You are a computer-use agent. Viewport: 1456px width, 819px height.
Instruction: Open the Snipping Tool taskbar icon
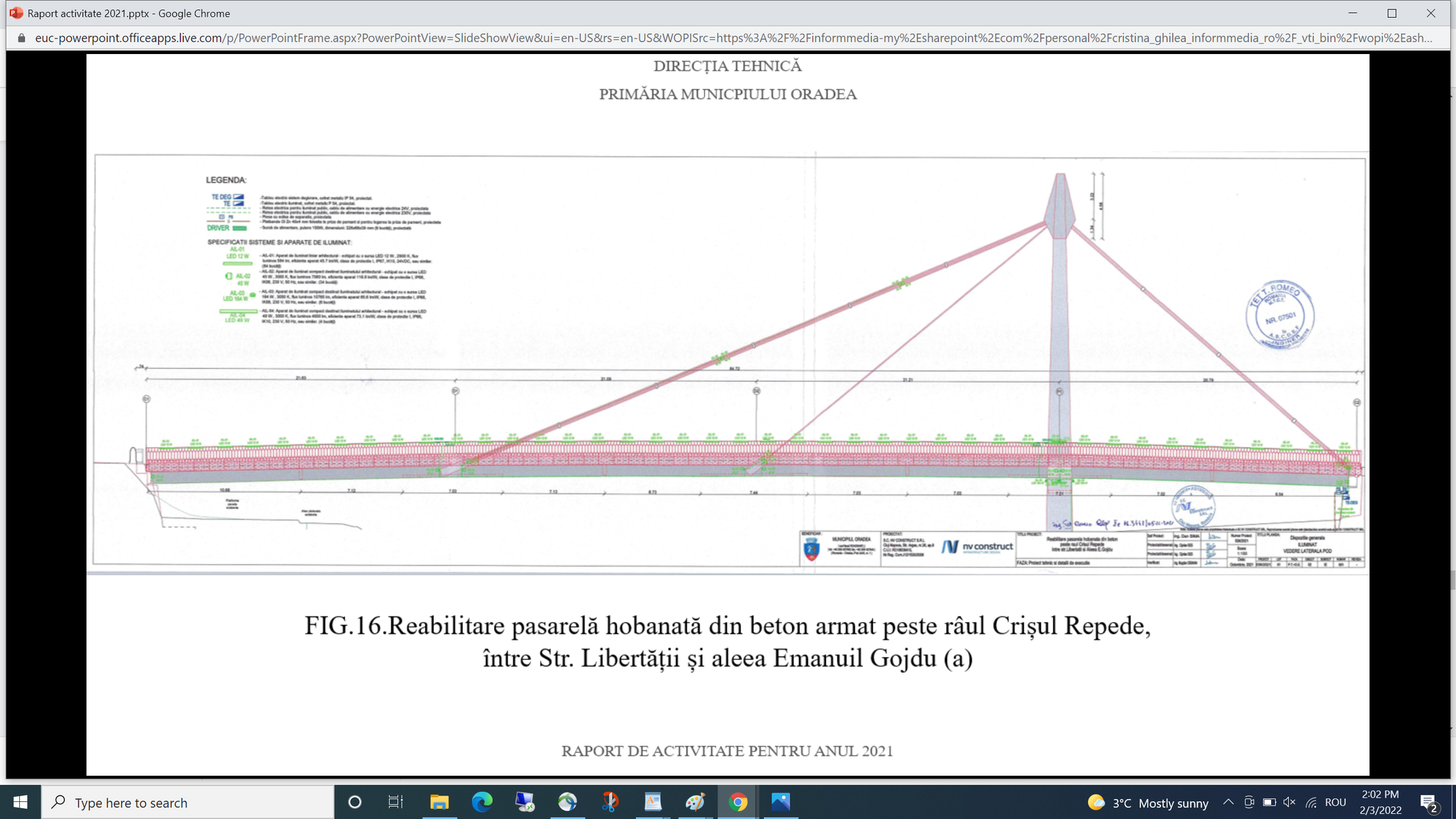610,803
